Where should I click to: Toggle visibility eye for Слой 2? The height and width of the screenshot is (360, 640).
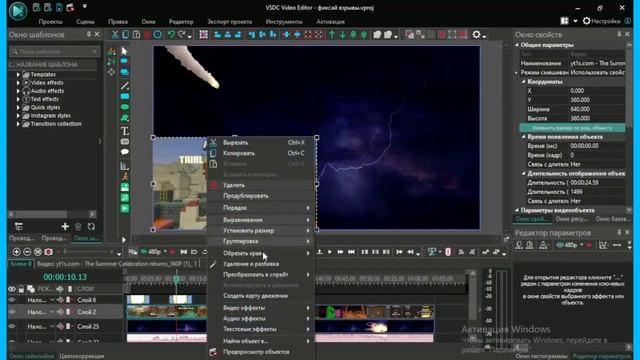[12, 312]
